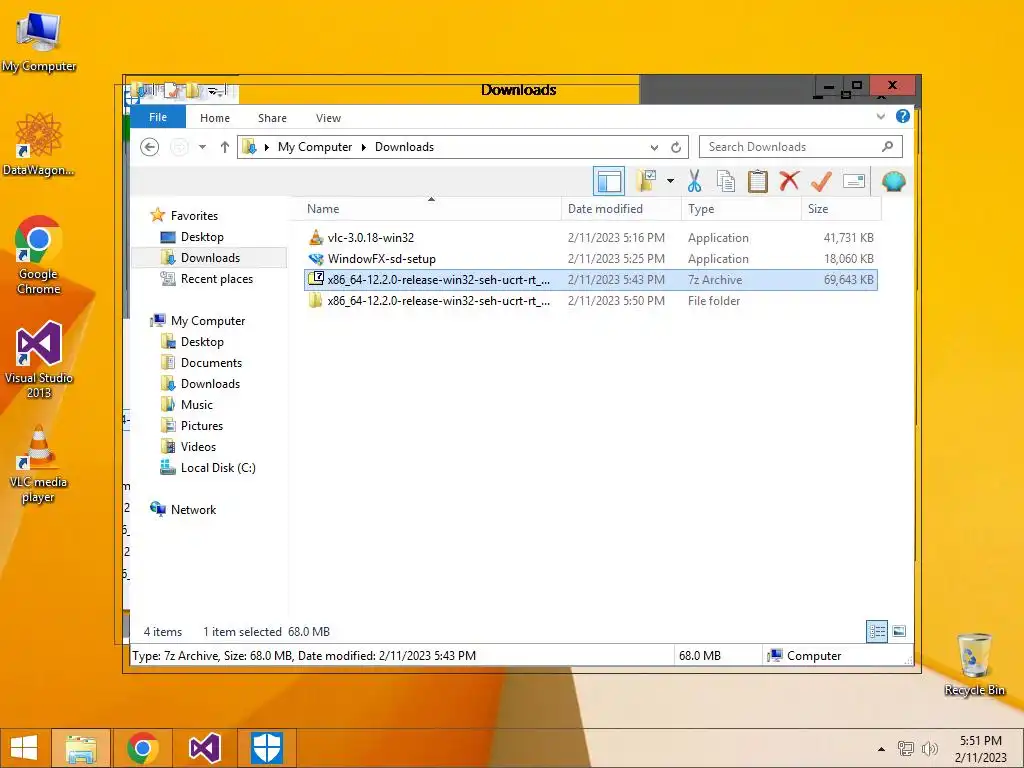Delete the selection with red X icon
Image resolution: width=1024 pixels, height=768 pixels.
click(x=789, y=181)
